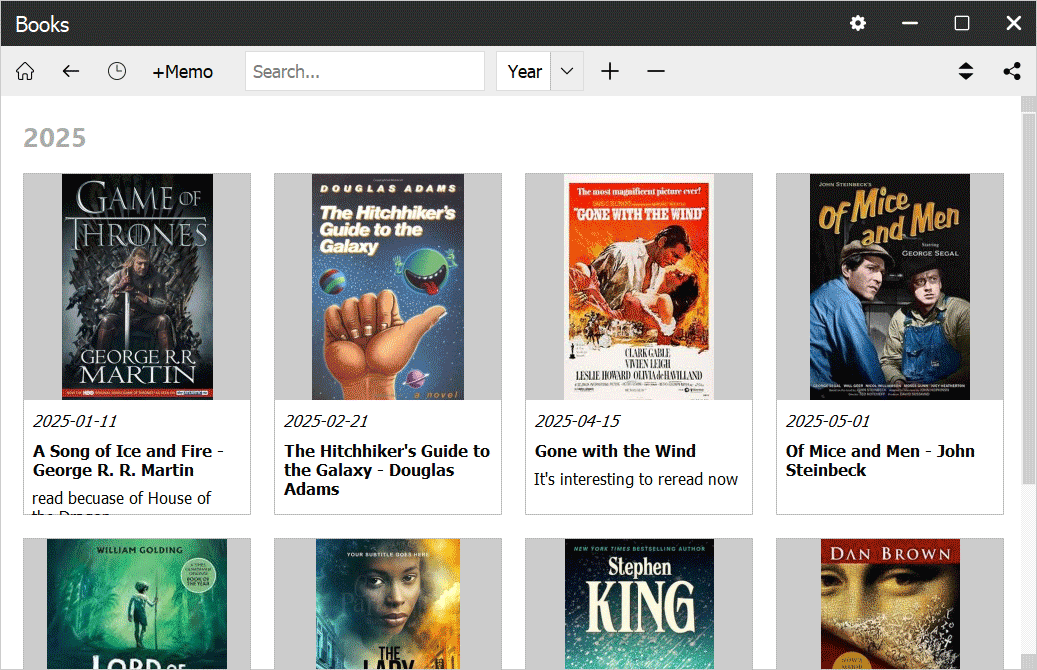The height and width of the screenshot is (670, 1037).
Task: Select the Gone with the Wind poster
Action: coord(639,287)
